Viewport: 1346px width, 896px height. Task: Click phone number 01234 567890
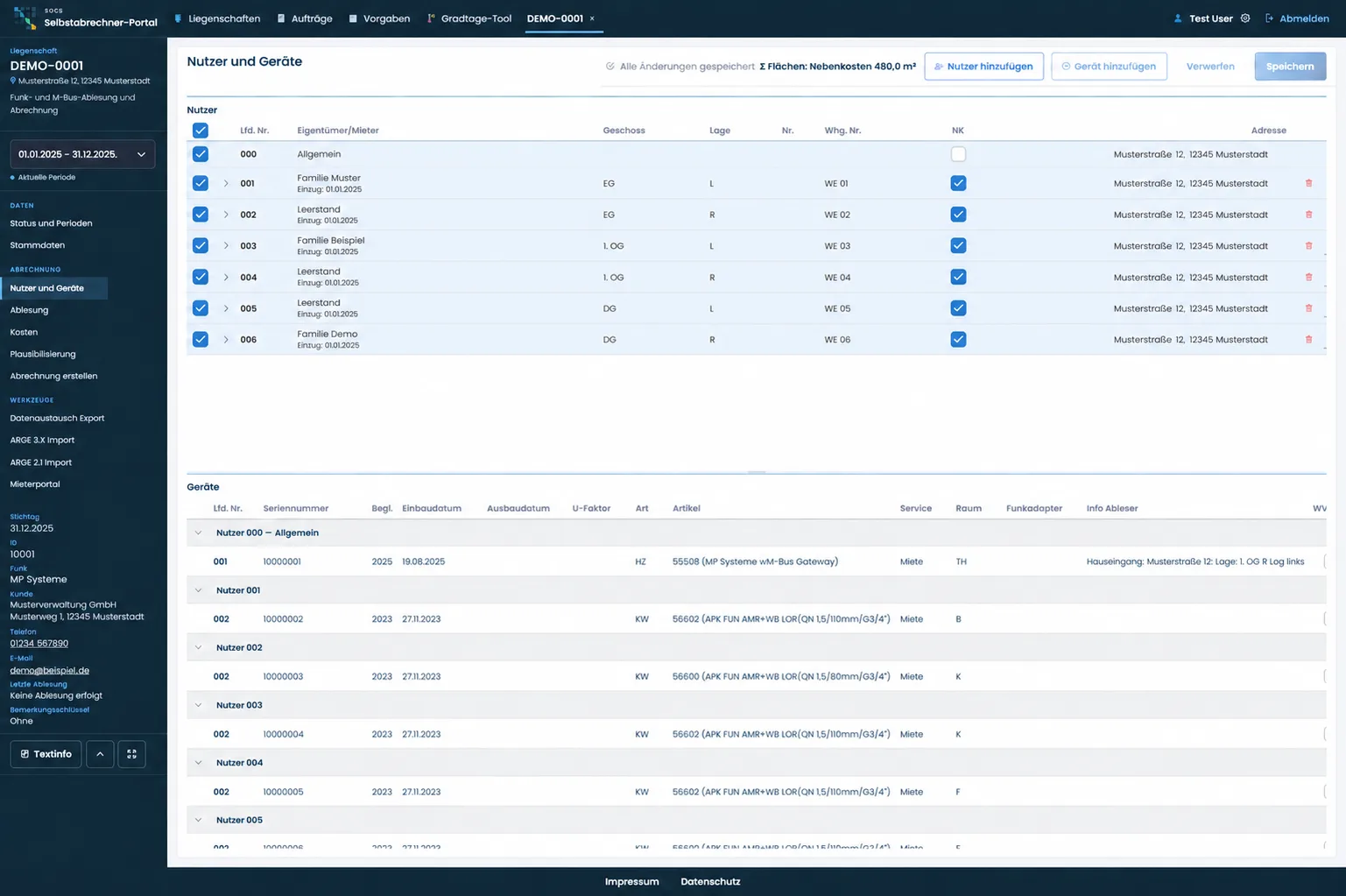tap(39, 644)
